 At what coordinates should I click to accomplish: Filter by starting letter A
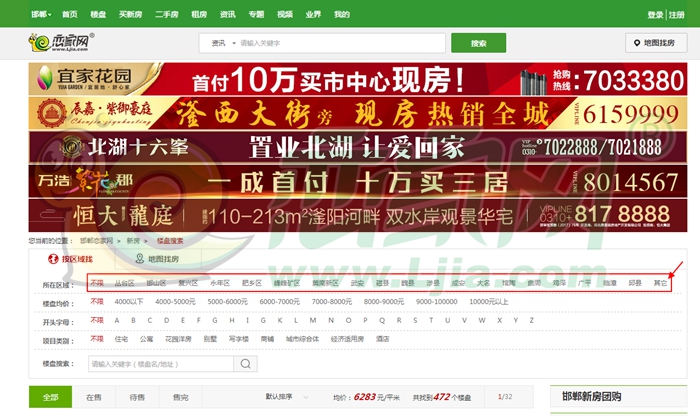(117, 320)
